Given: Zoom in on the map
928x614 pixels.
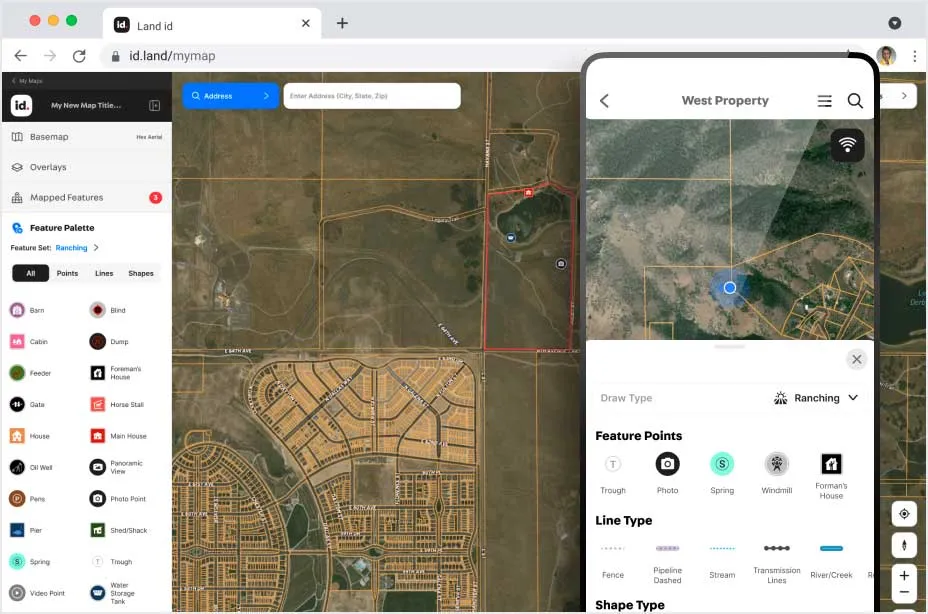Looking at the screenshot, I should (904, 575).
